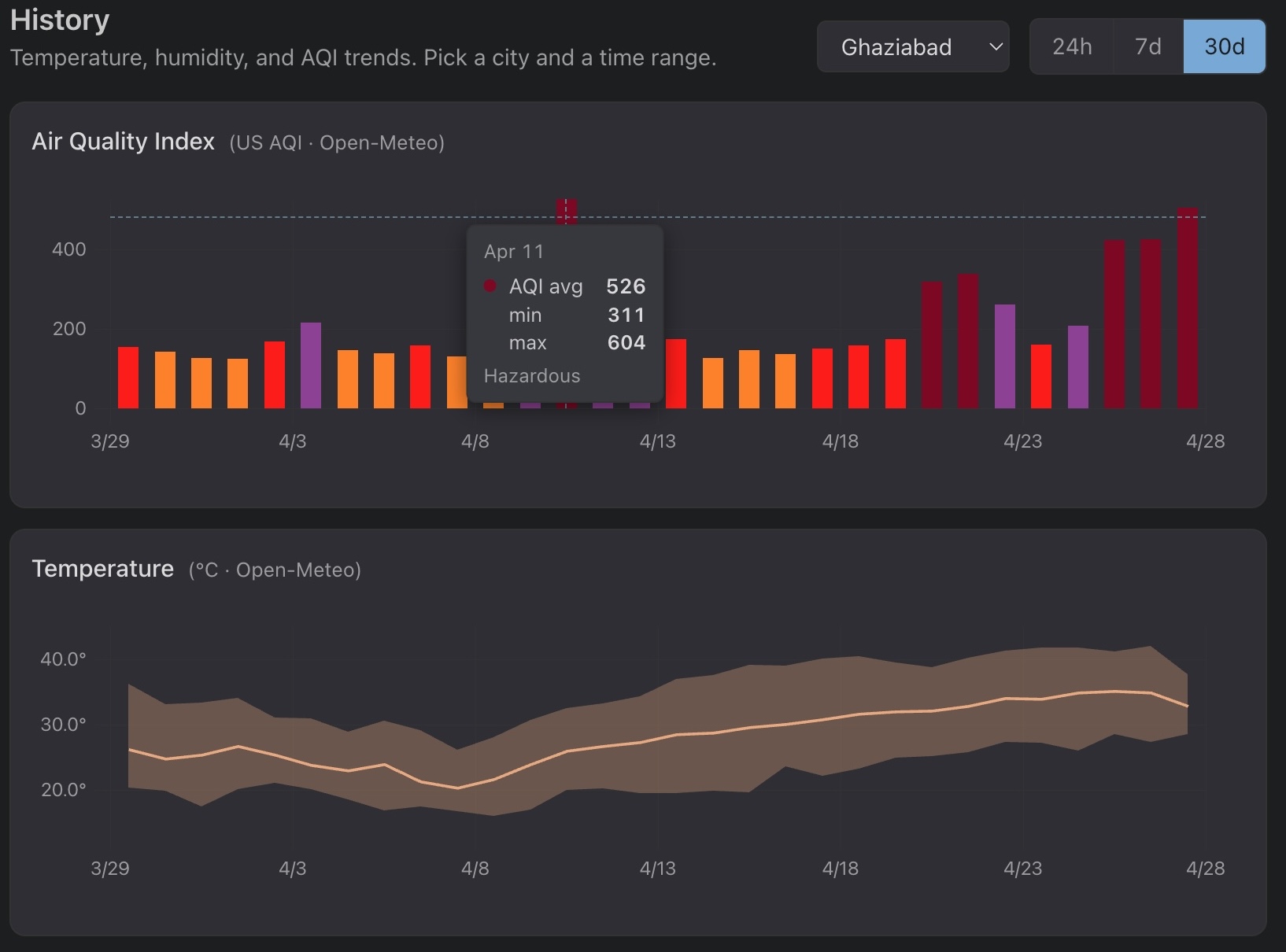Click the Temperature chart title

103,569
